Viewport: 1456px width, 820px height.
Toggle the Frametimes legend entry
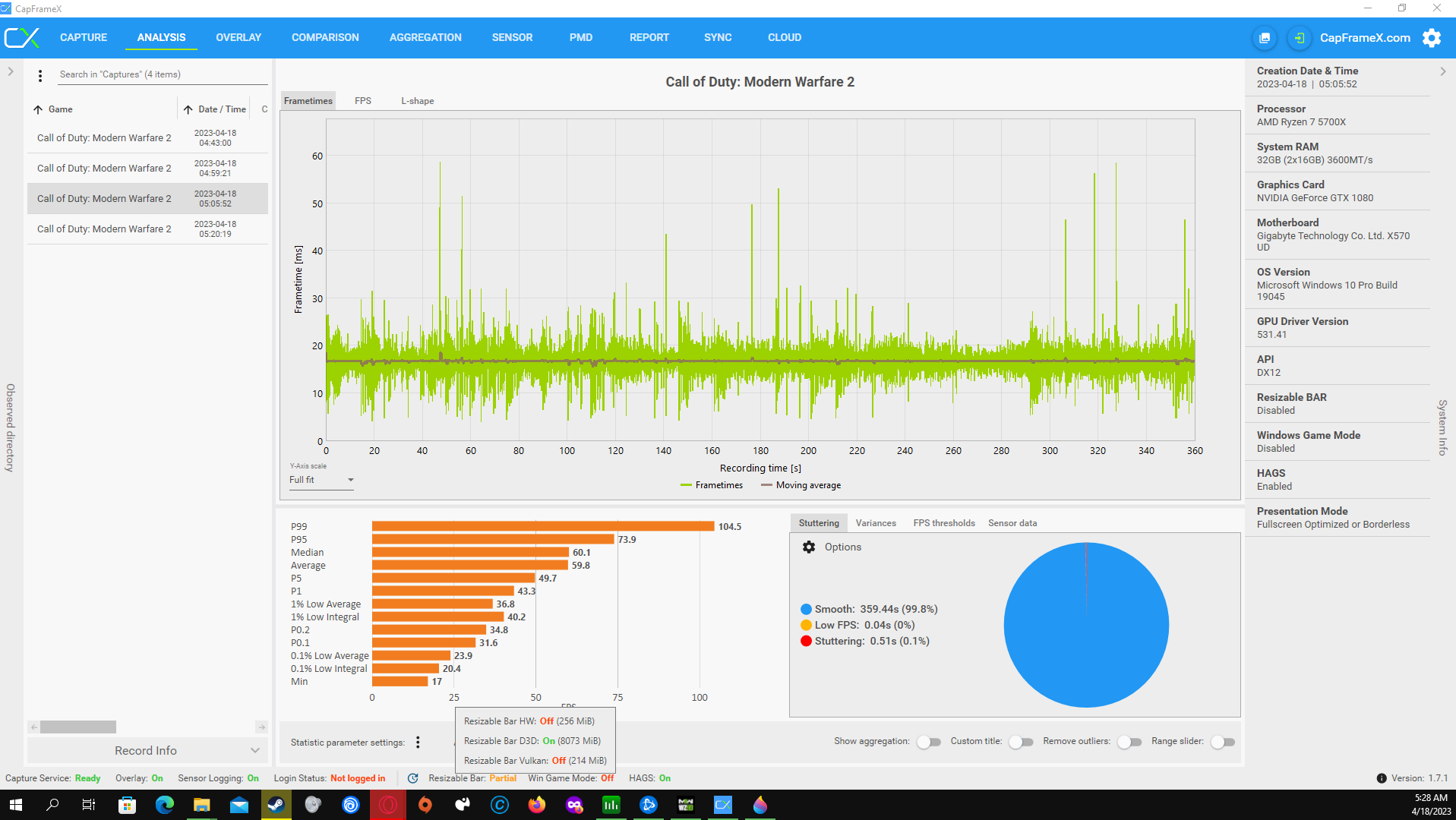712,486
